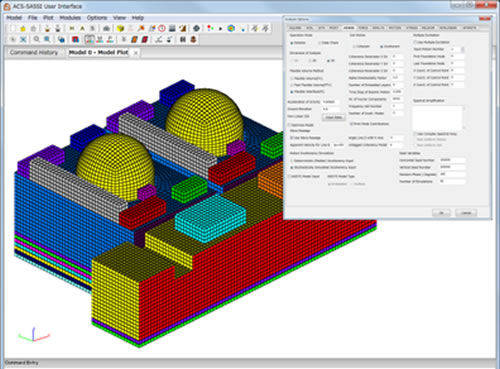Select the Coherent soil motion radio button
The width and height of the screenshot is (500, 369).
click(354, 47)
